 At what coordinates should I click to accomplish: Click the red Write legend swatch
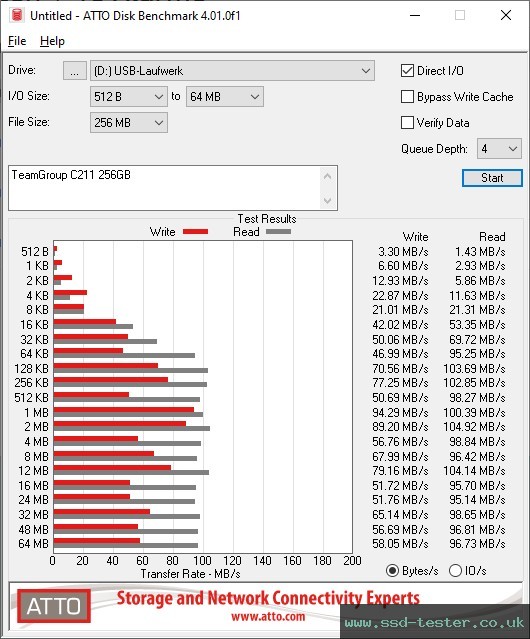coord(196,231)
